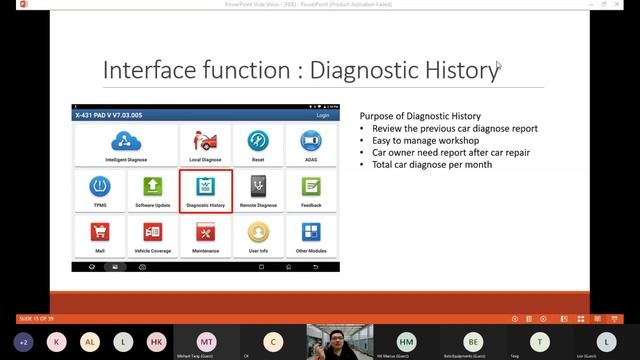Click 'X-431 PAD V V7.03.005' header text

(109, 116)
